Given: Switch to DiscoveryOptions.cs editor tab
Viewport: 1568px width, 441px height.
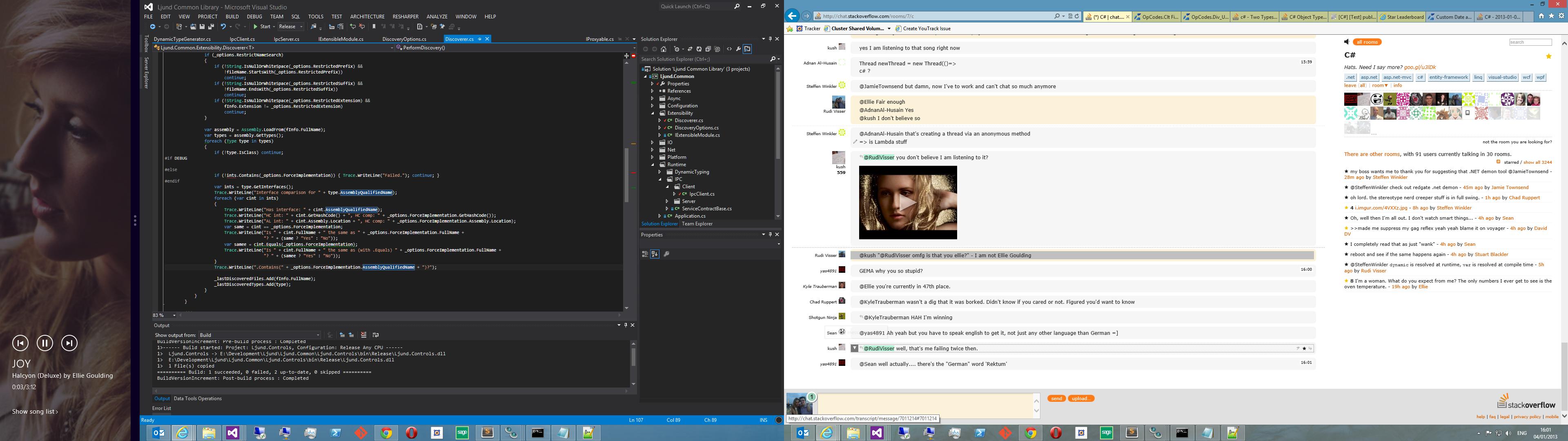Looking at the screenshot, I should [x=404, y=39].
